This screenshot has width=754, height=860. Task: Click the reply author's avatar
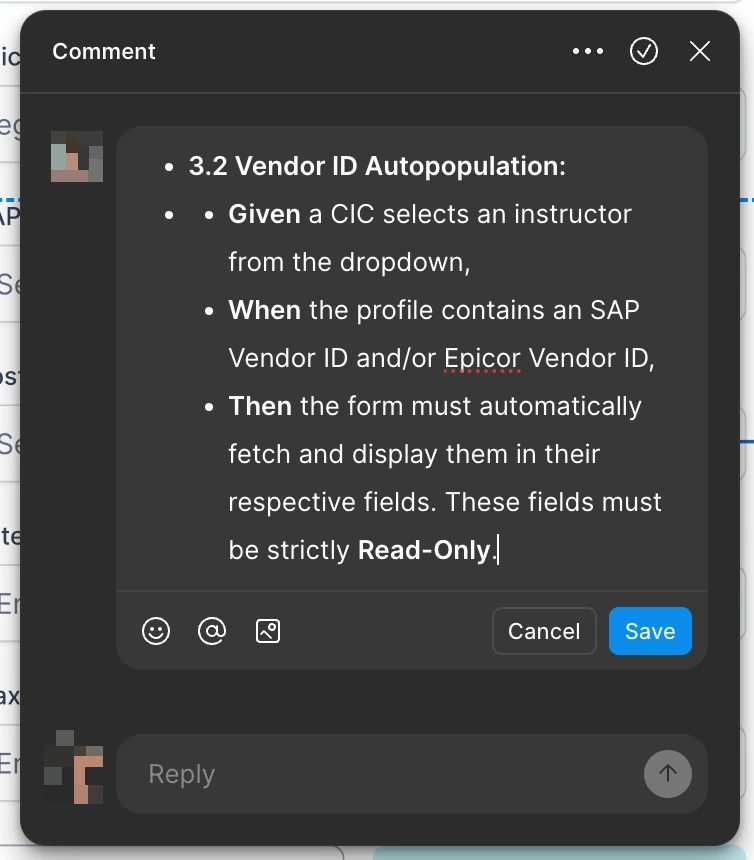point(74,767)
